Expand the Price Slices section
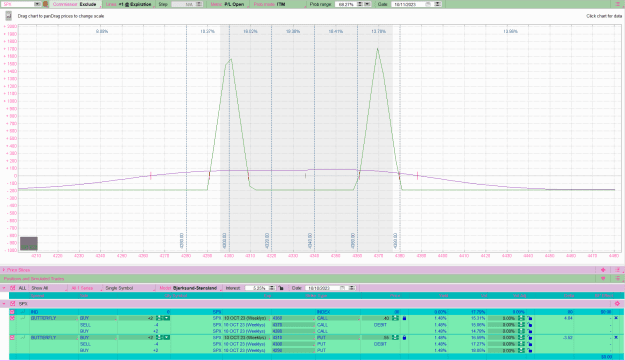The height and width of the screenshot is (361, 625). (x=4, y=270)
